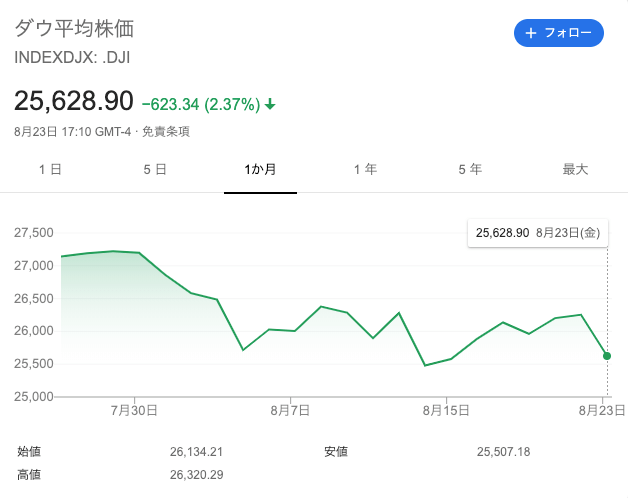Image resolution: width=628 pixels, height=498 pixels.
Task: Open the 免責条項 disclaimer link
Action: click(165, 131)
